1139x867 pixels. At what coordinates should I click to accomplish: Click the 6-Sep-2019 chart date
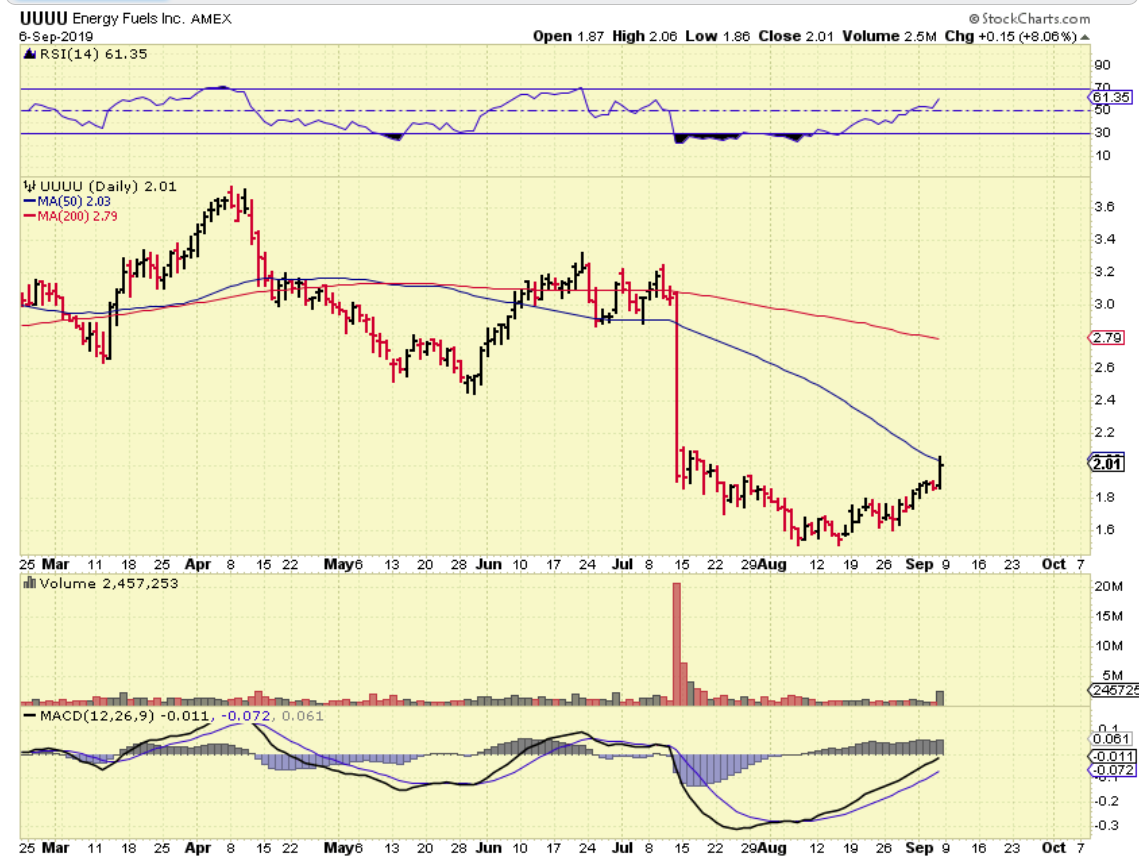(54, 36)
